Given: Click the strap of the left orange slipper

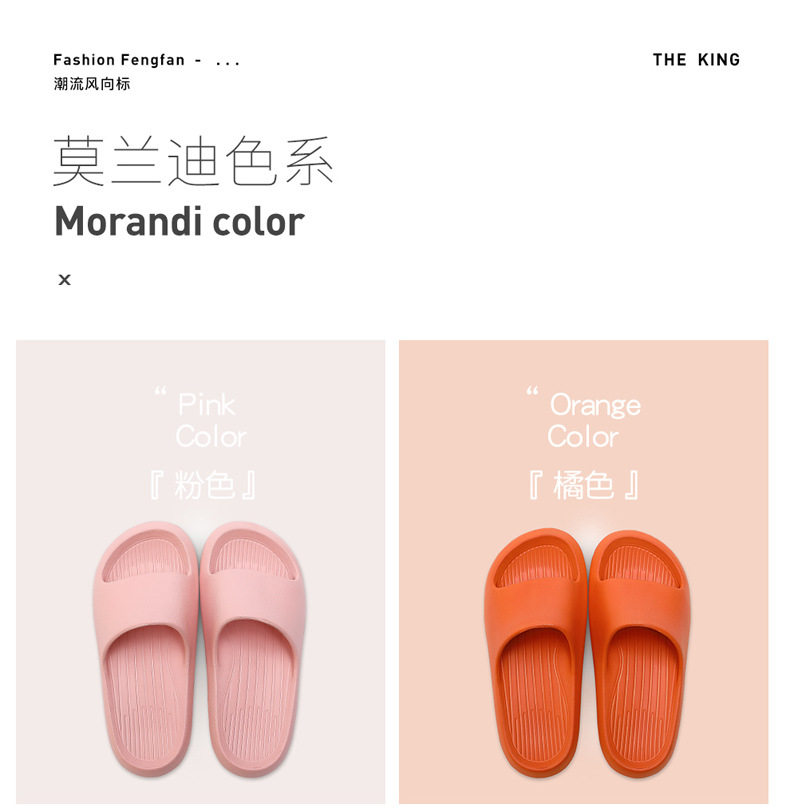Looking at the screenshot, I should coord(535,602).
